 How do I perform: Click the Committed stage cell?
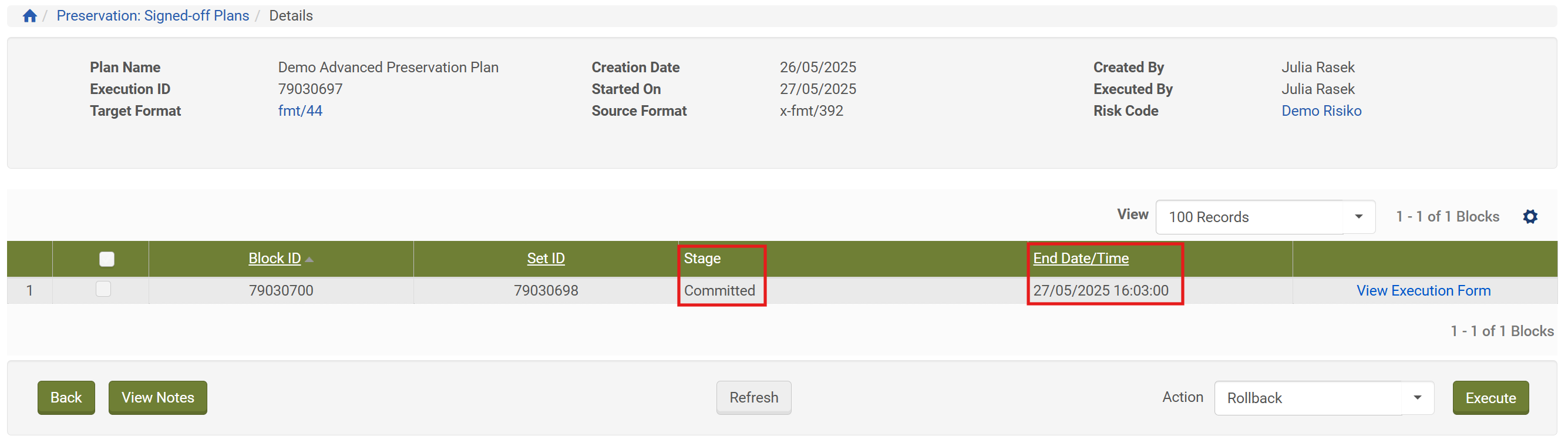(719, 291)
